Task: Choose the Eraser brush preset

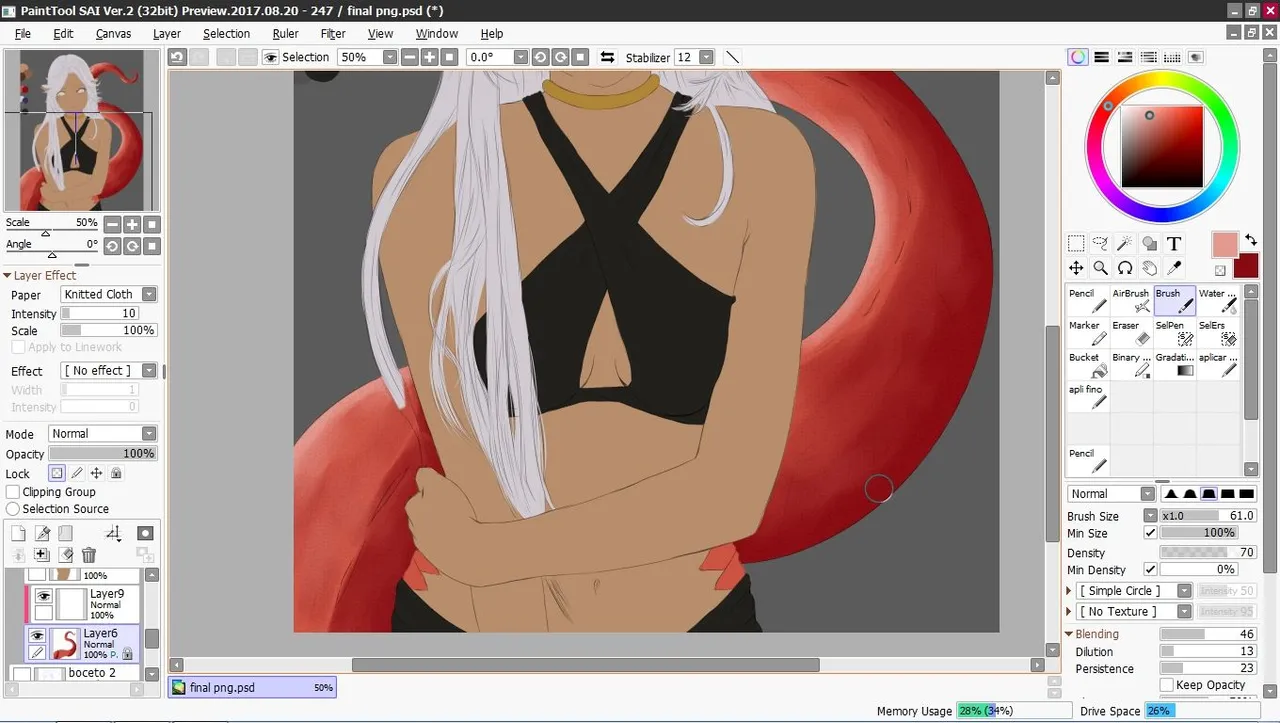Action: click(1131, 333)
